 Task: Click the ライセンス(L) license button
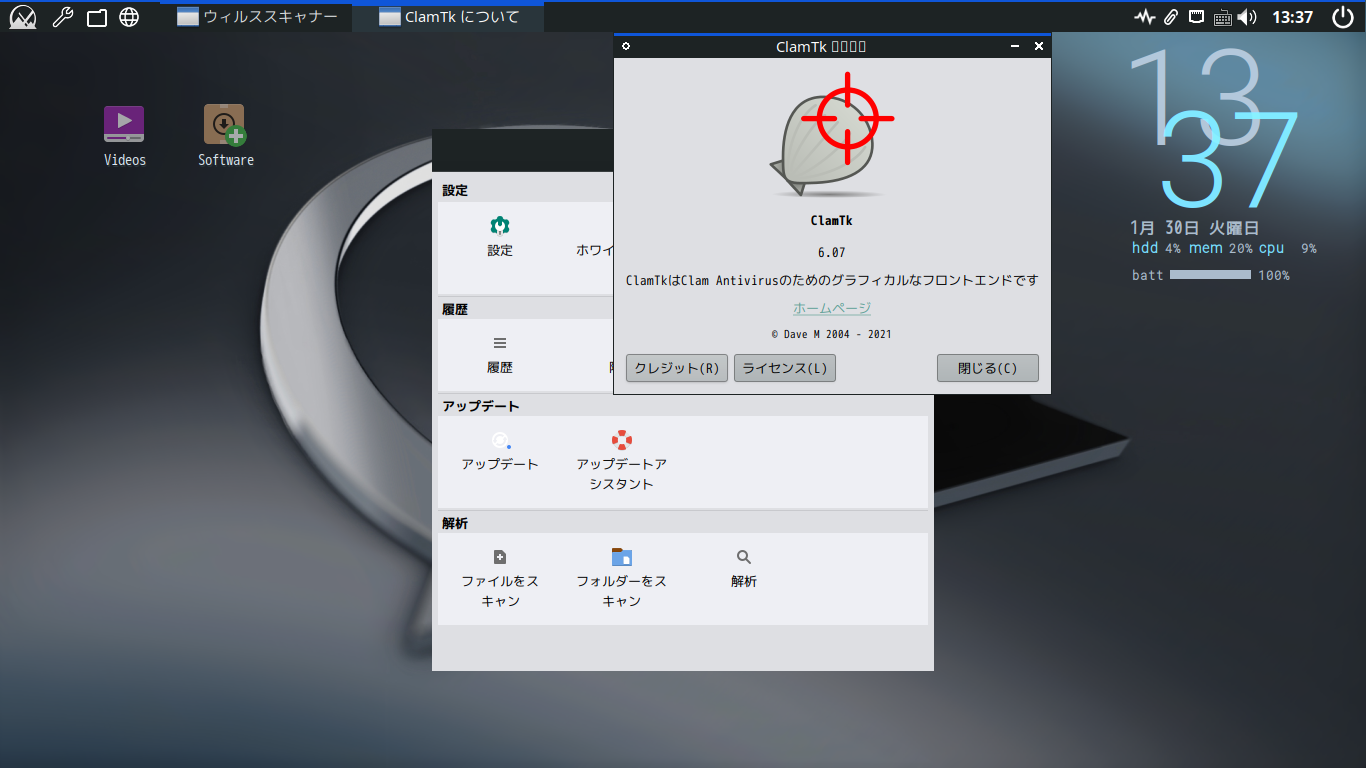[x=785, y=368]
